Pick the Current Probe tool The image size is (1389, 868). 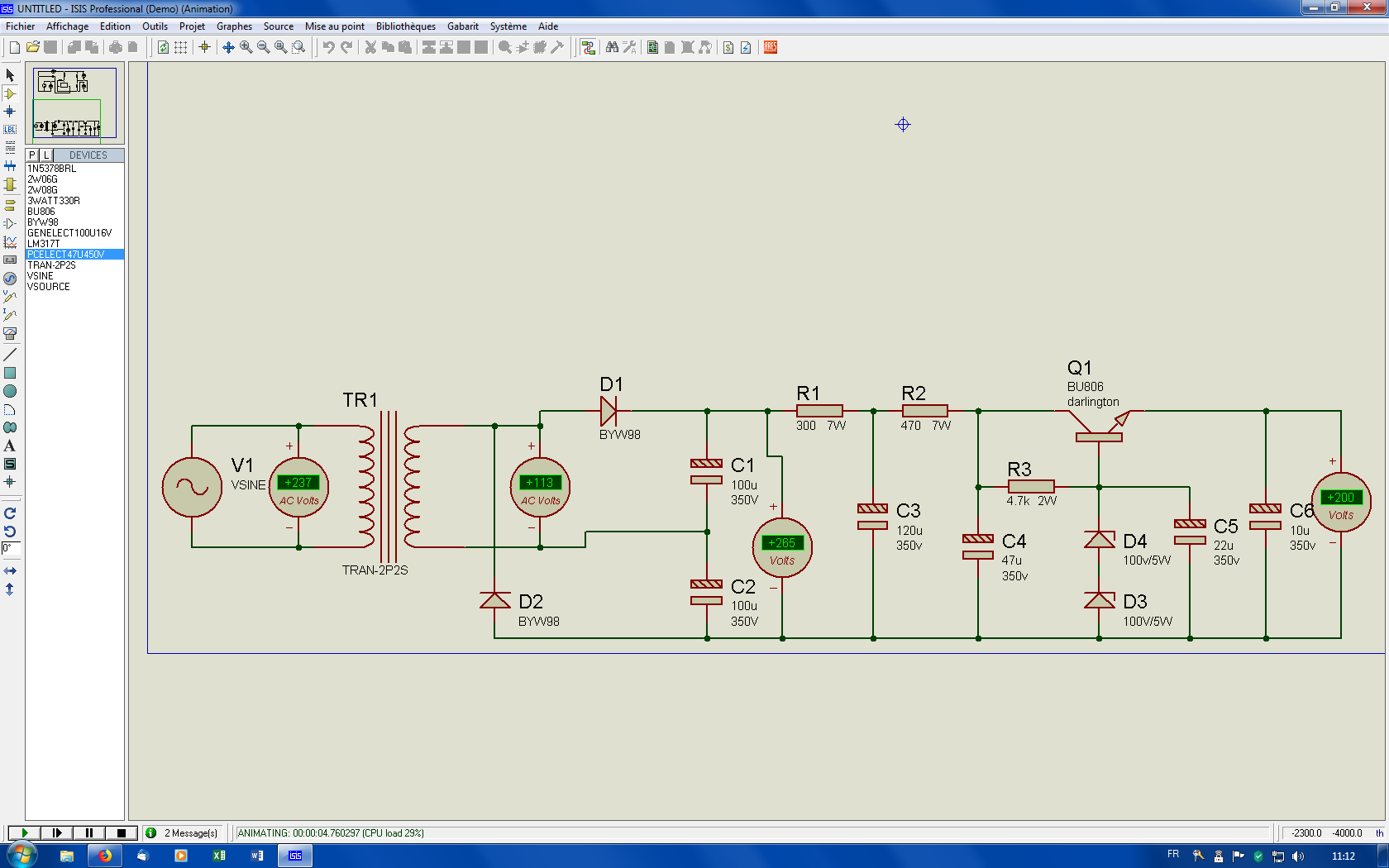[x=10, y=315]
